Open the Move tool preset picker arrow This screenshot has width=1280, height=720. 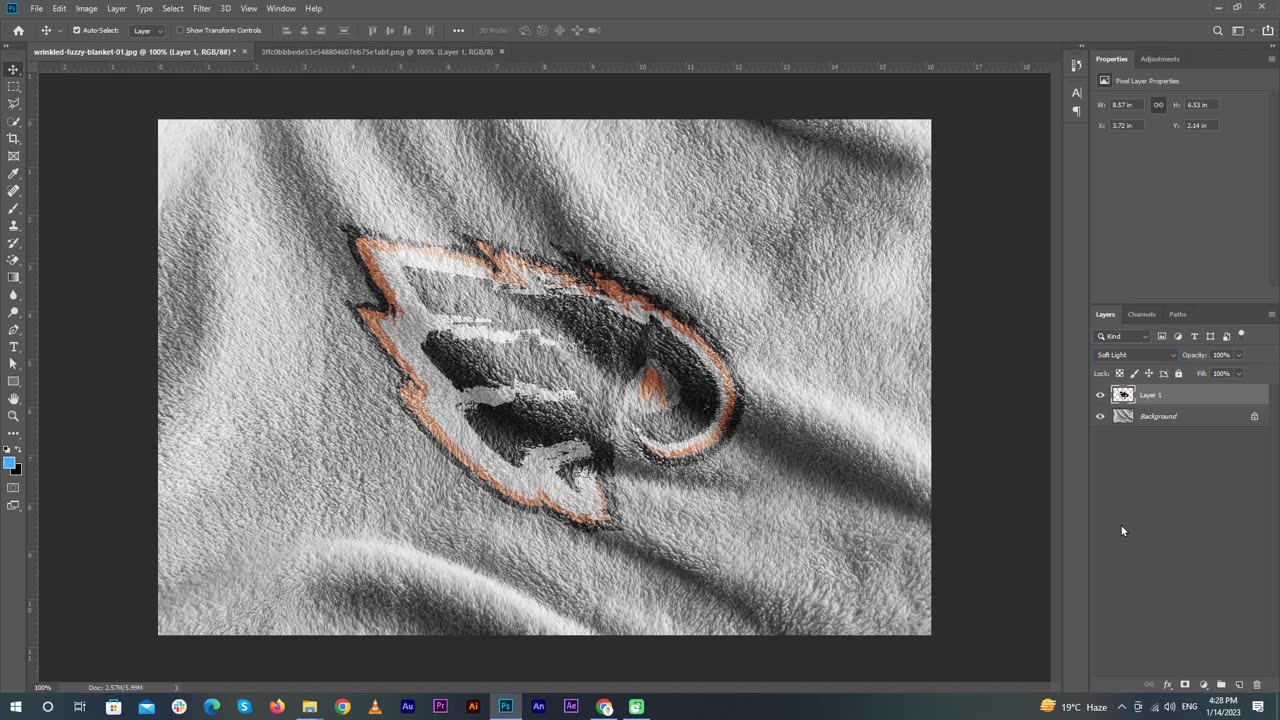(59, 30)
